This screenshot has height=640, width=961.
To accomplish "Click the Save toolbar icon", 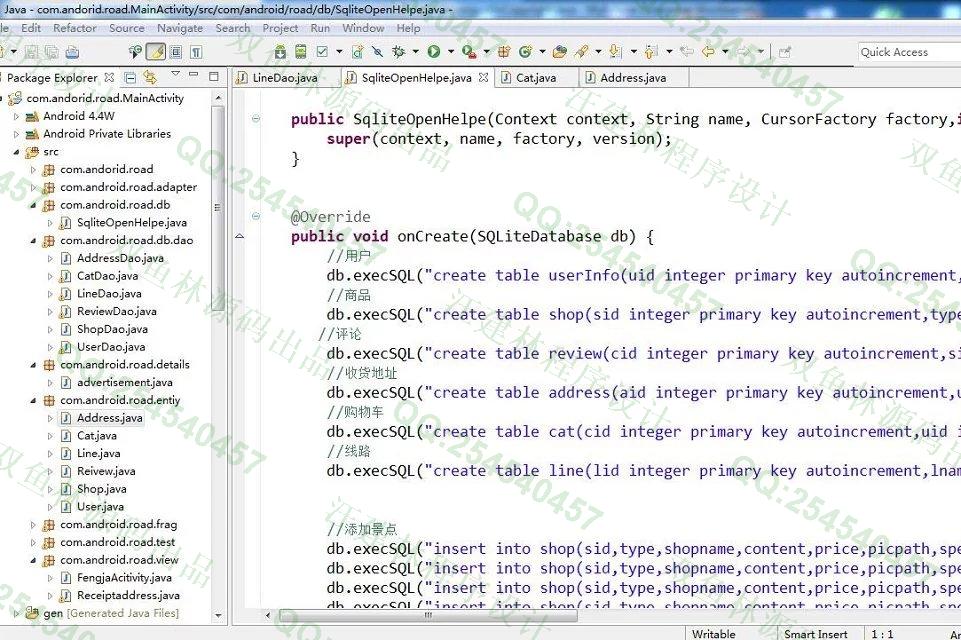I will click(x=31, y=52).
